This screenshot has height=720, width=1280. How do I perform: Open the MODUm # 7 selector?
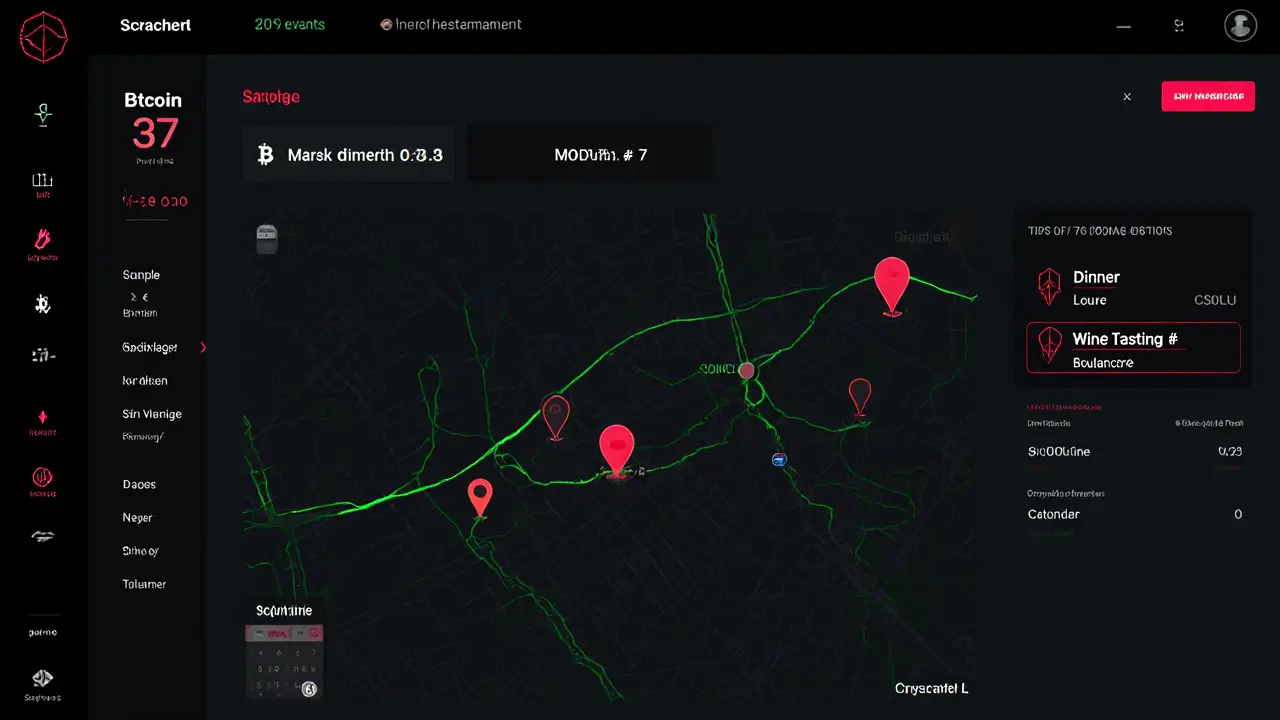588,153
